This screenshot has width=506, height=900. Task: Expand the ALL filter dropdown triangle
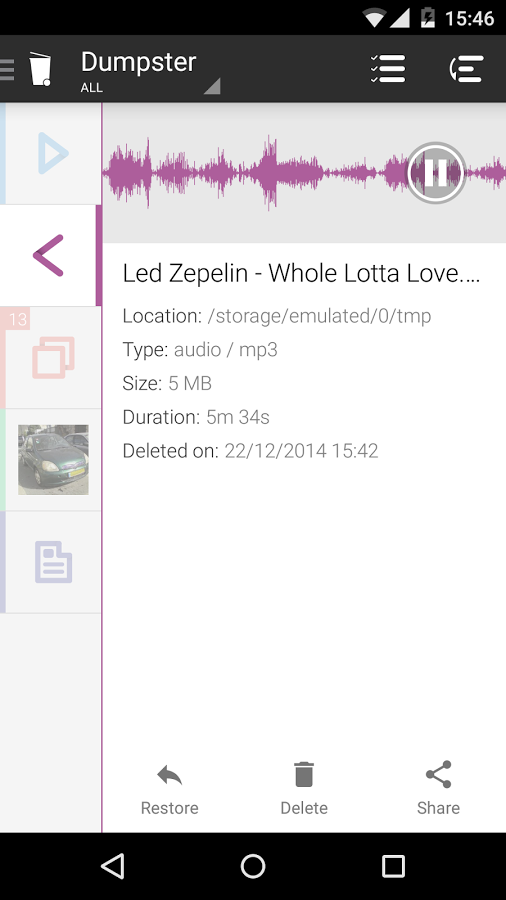point(212,86)
